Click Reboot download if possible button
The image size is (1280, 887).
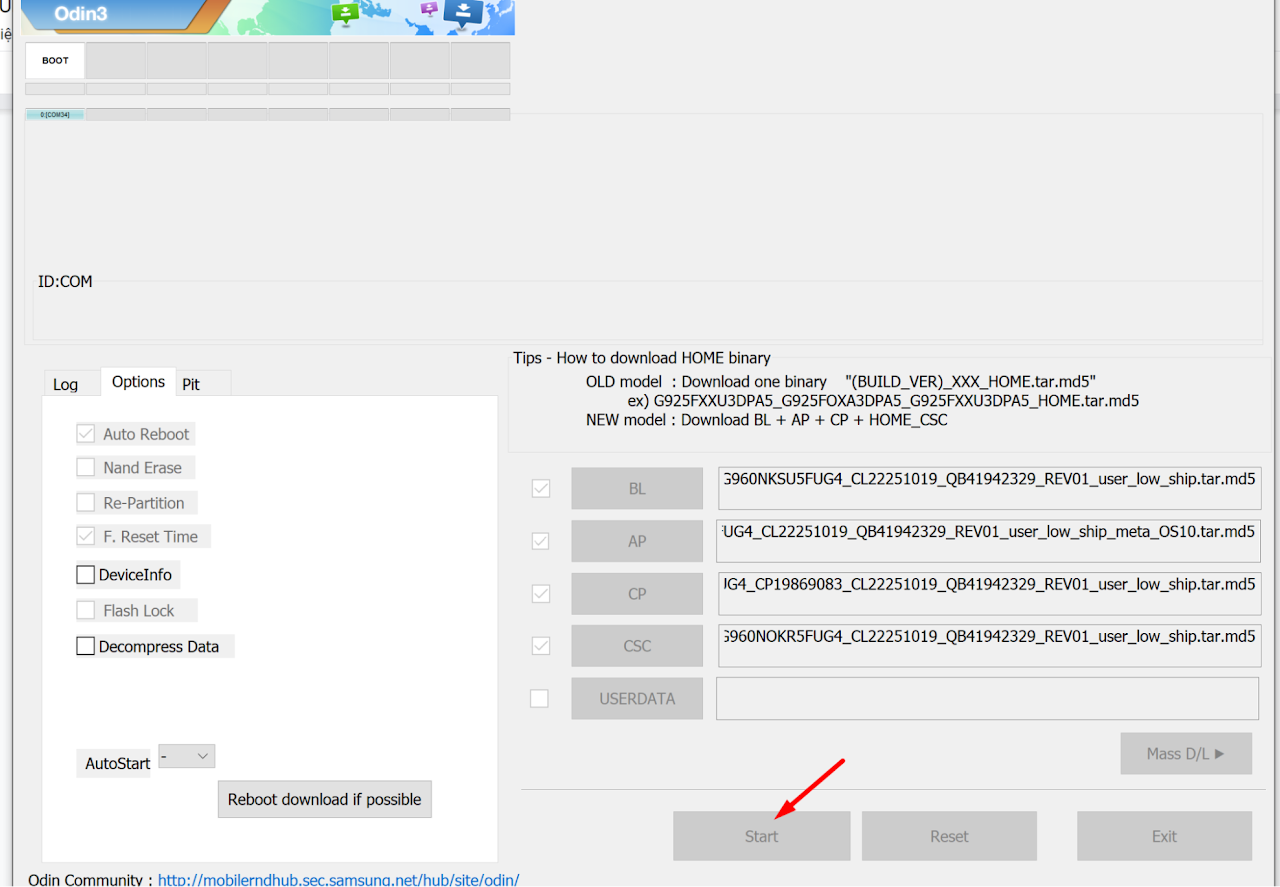[x=324, y=799]
